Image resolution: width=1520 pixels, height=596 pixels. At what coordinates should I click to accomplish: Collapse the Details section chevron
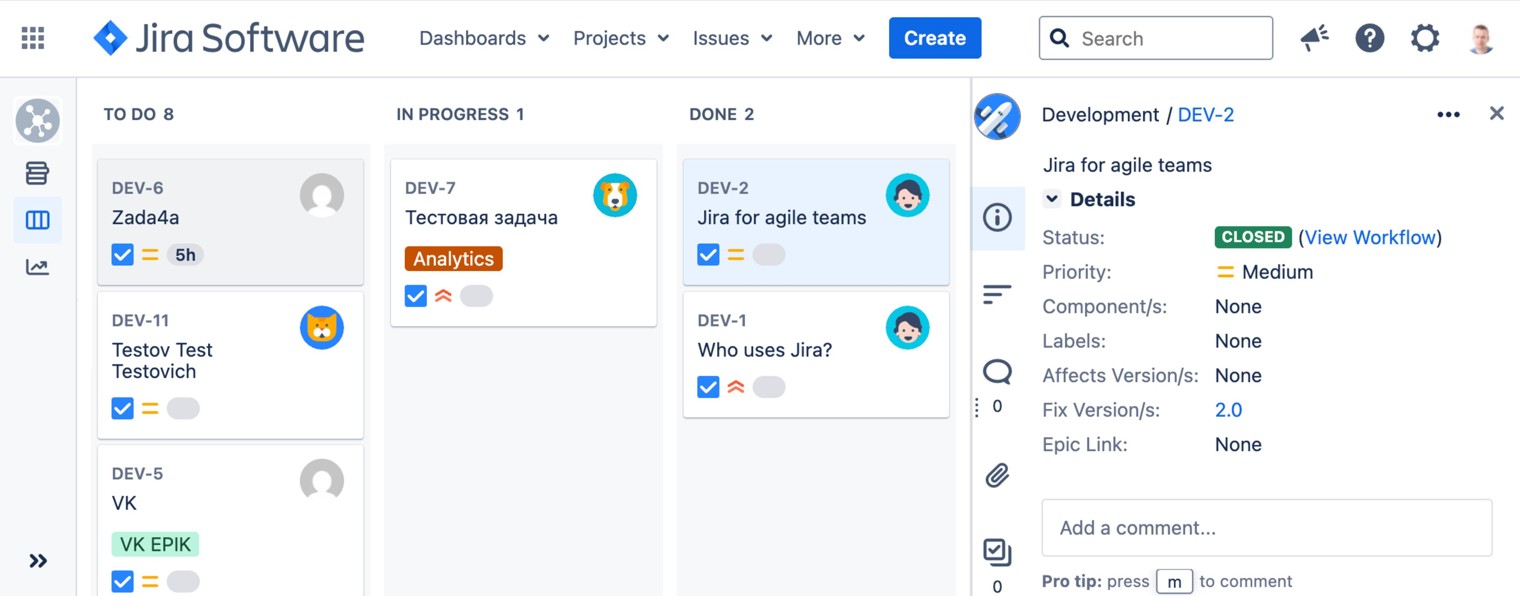(x=1052, y=199)
